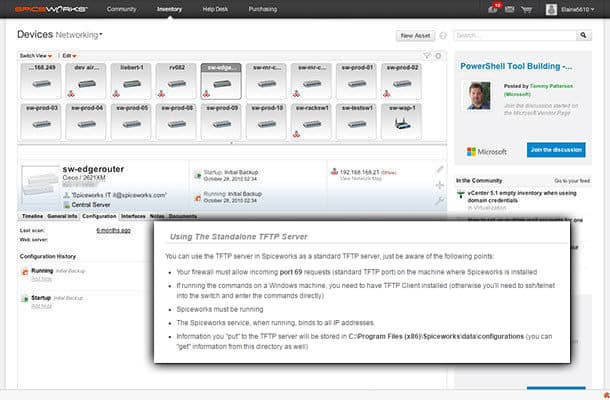Open notifications with the red badge
This screenshot has width=610, height=400.
494,8
